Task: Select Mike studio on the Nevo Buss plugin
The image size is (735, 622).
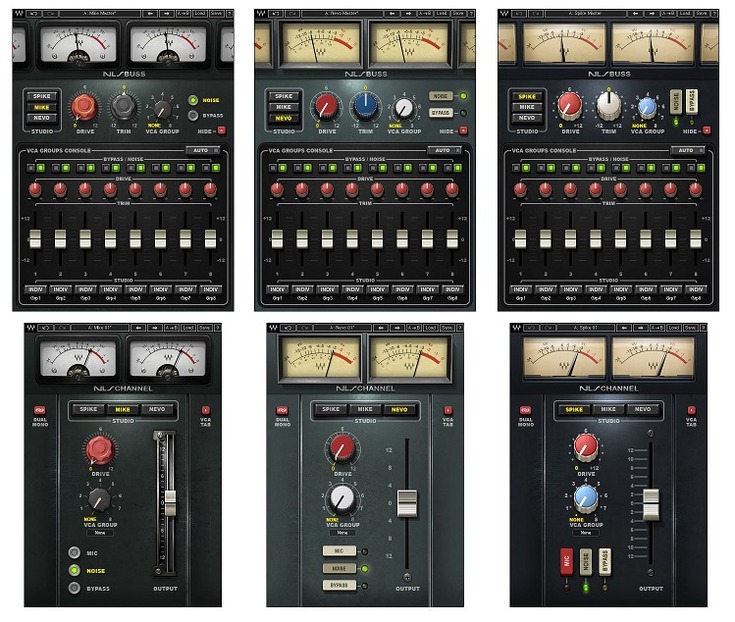Action: coord(284,107)
